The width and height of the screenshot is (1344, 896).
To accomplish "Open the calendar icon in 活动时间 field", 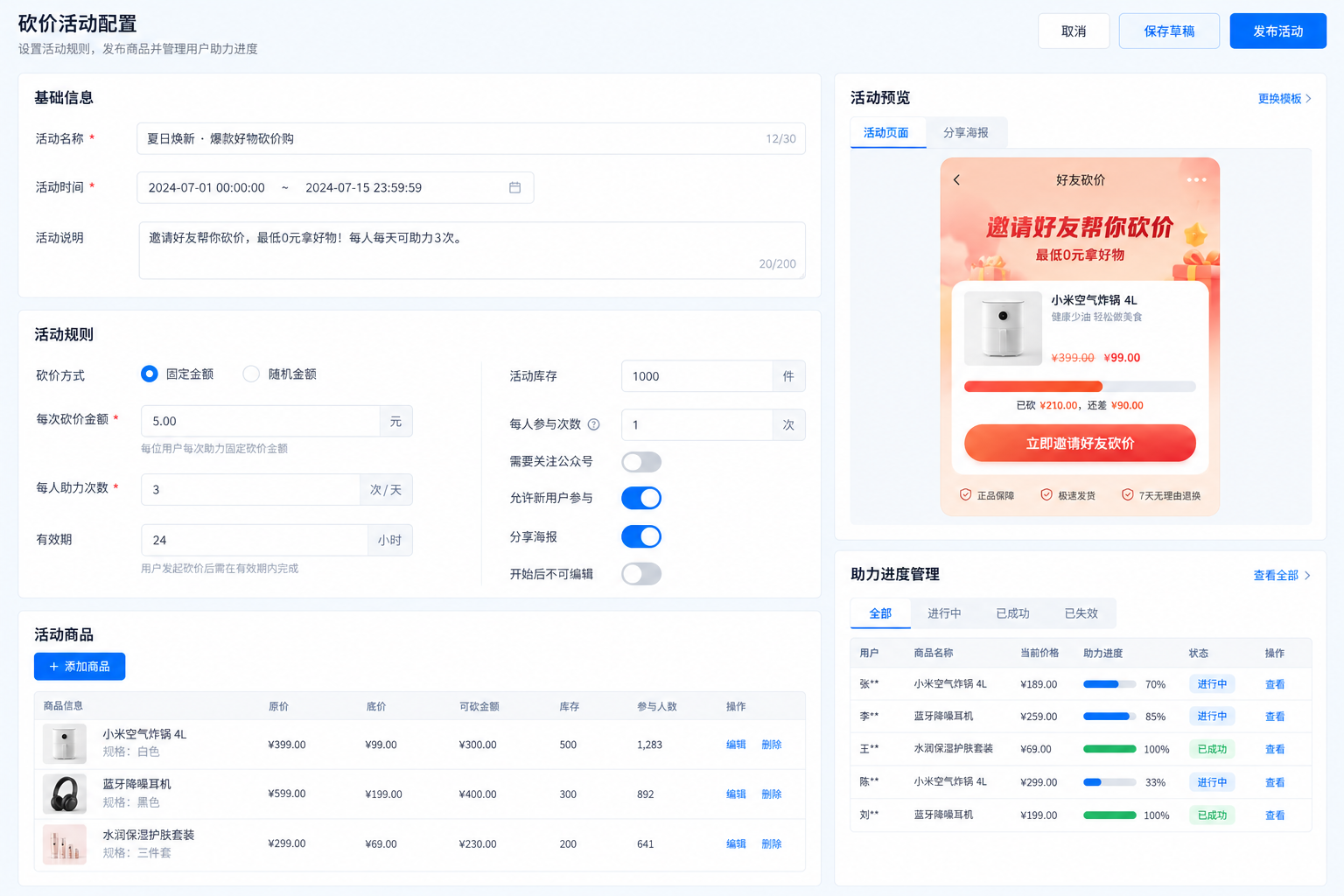I will (514, 188).
